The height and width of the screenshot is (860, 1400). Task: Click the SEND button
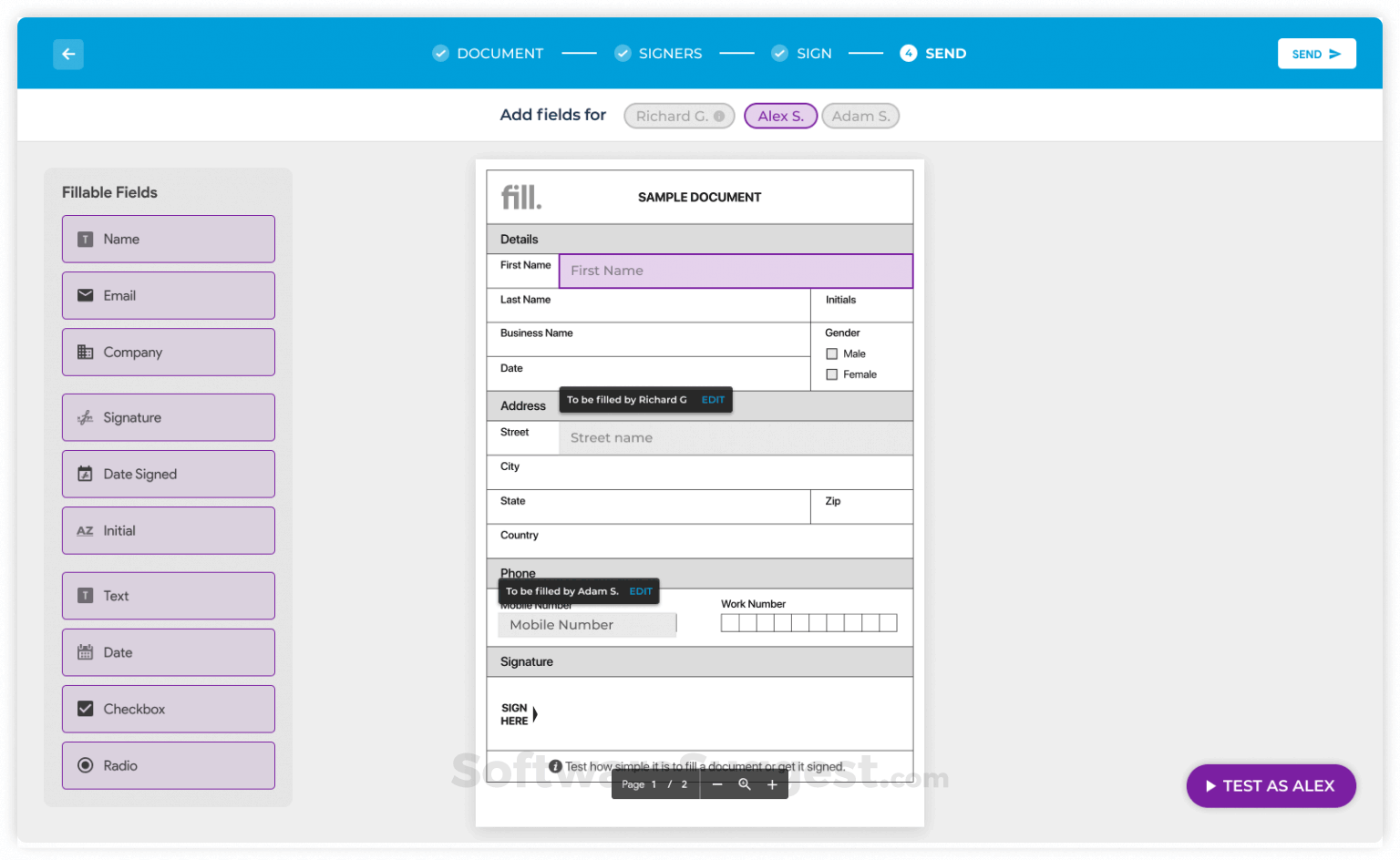pos(1316,54)
